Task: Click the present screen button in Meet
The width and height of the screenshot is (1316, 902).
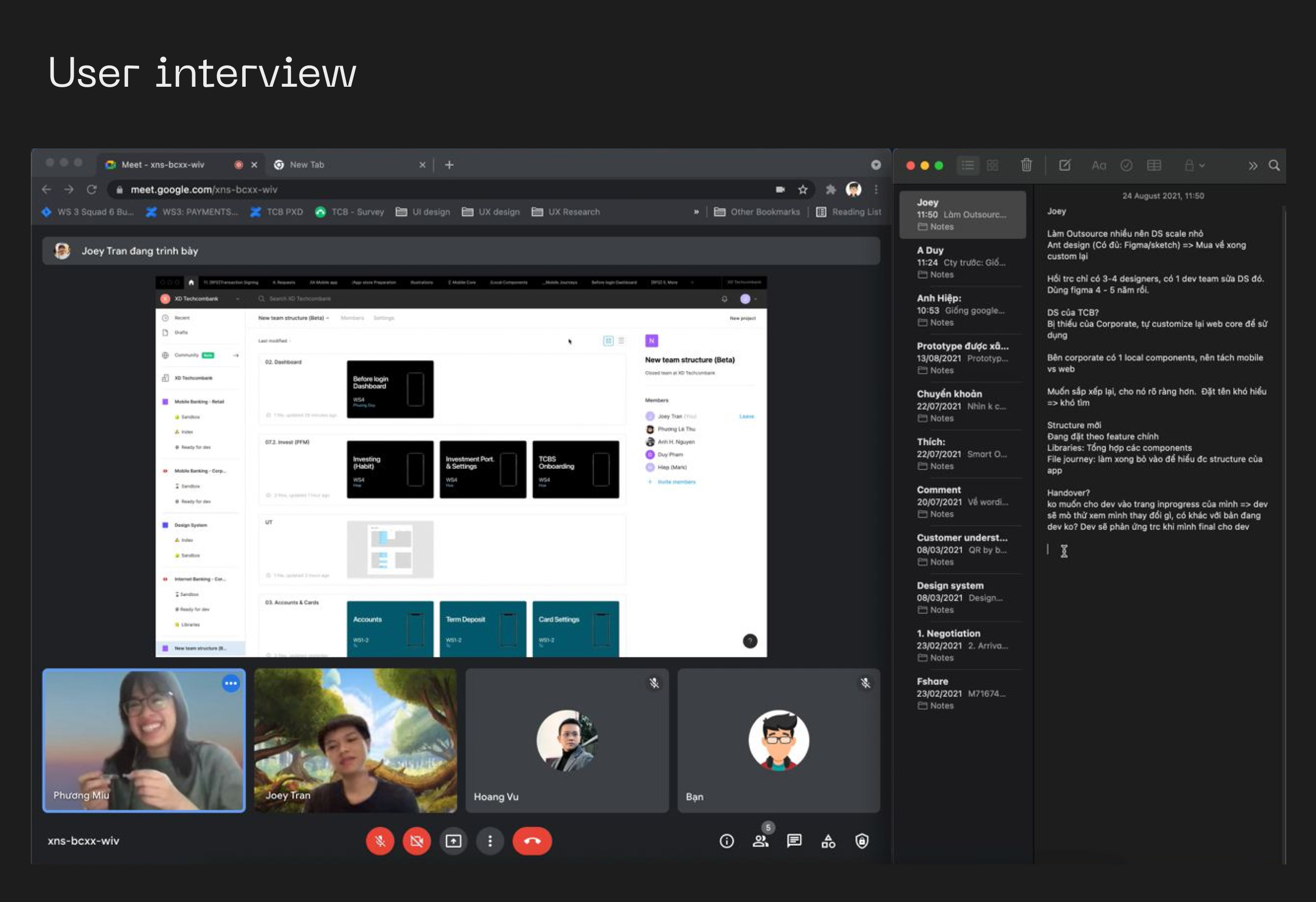Action: pos(454,841)
